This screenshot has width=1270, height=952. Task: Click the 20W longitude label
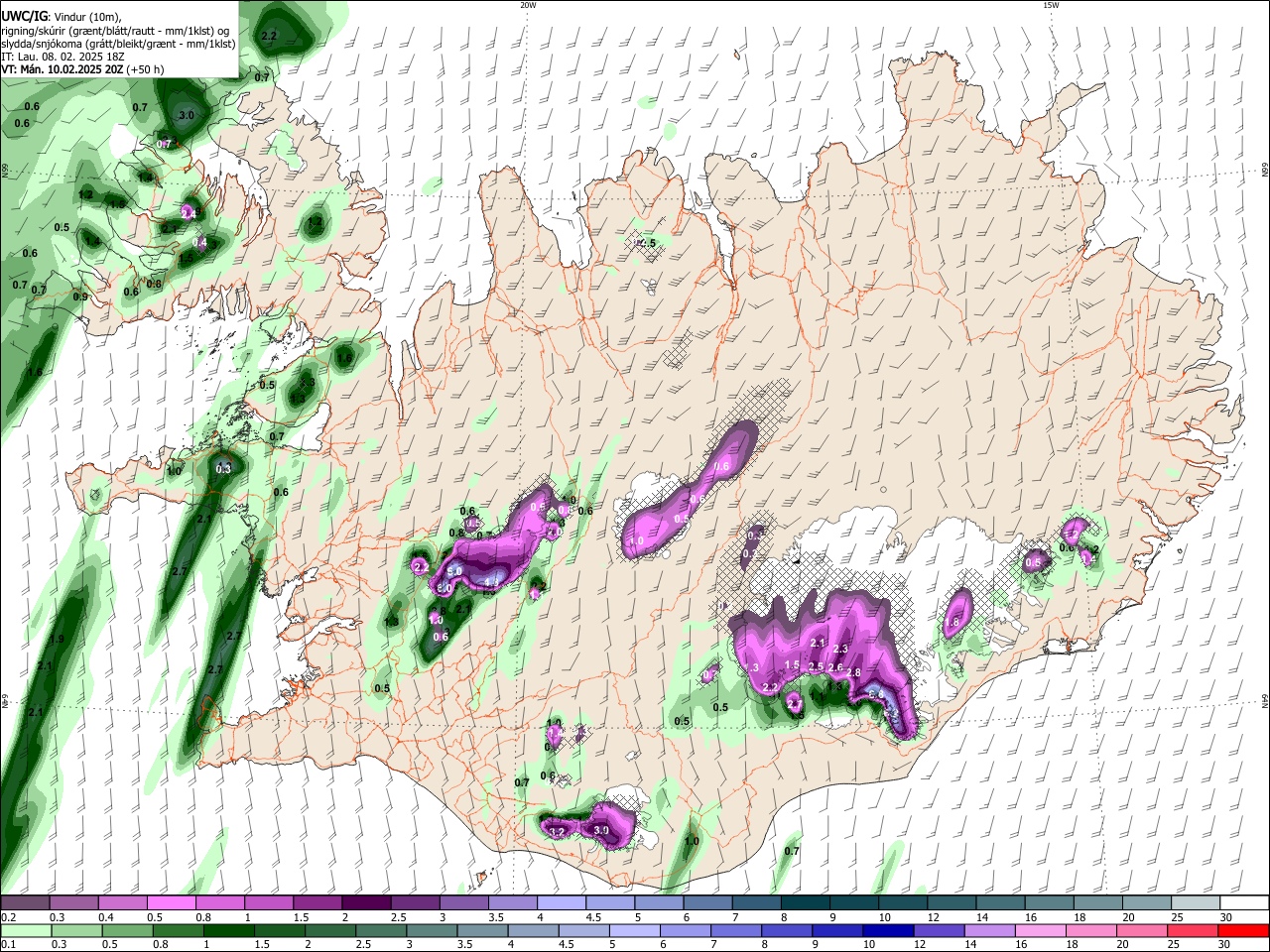(x=528, y=5)
